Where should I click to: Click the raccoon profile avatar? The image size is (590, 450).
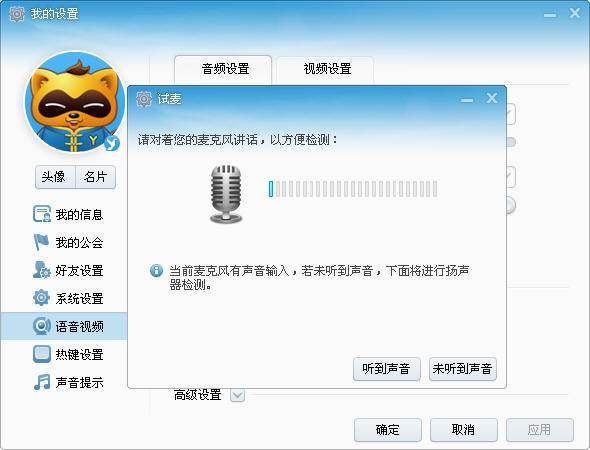click(75, 102)
